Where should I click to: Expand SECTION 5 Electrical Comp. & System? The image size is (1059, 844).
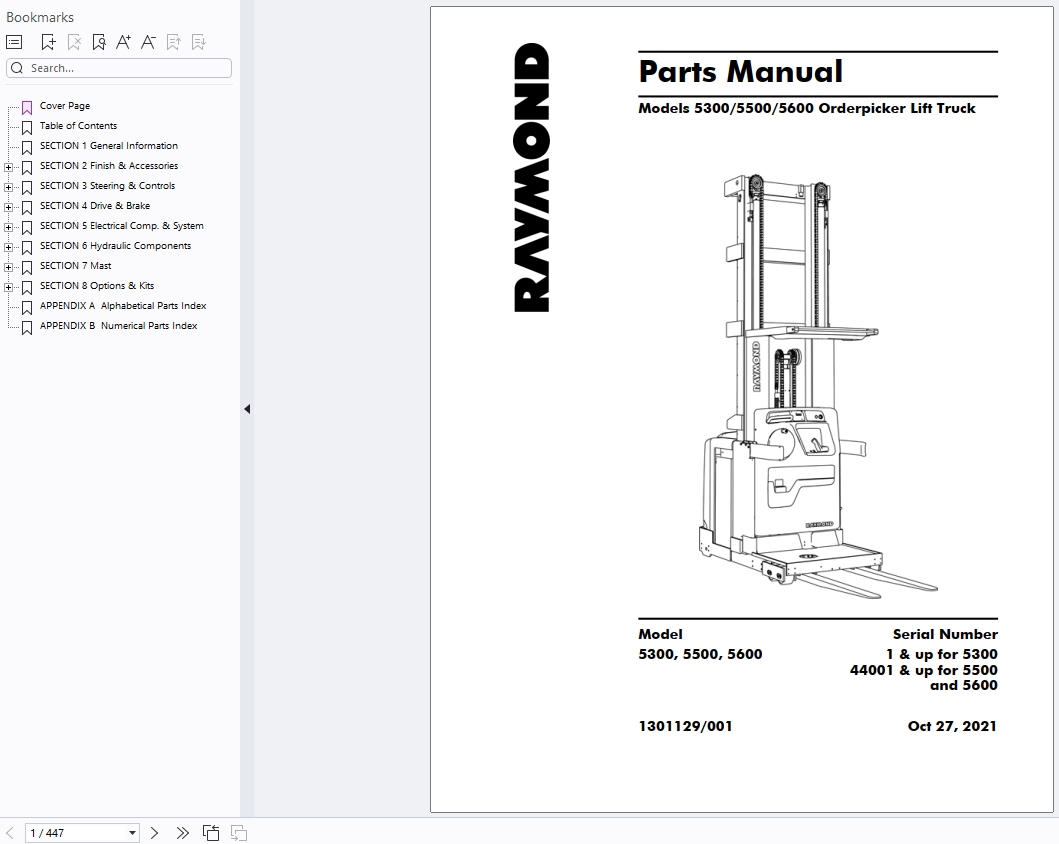10,226
